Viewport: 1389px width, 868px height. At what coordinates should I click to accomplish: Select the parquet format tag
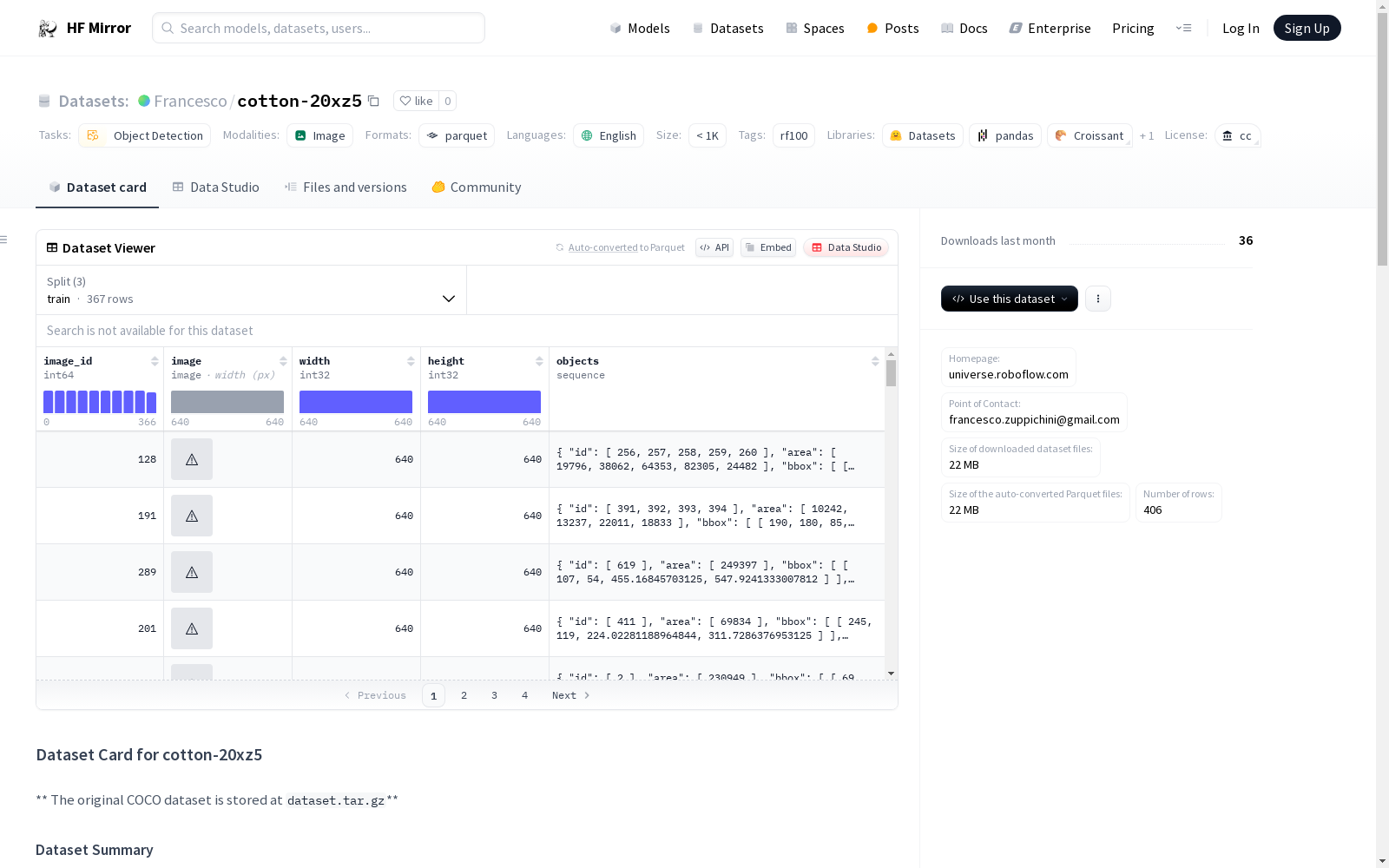tap(457, 135)
